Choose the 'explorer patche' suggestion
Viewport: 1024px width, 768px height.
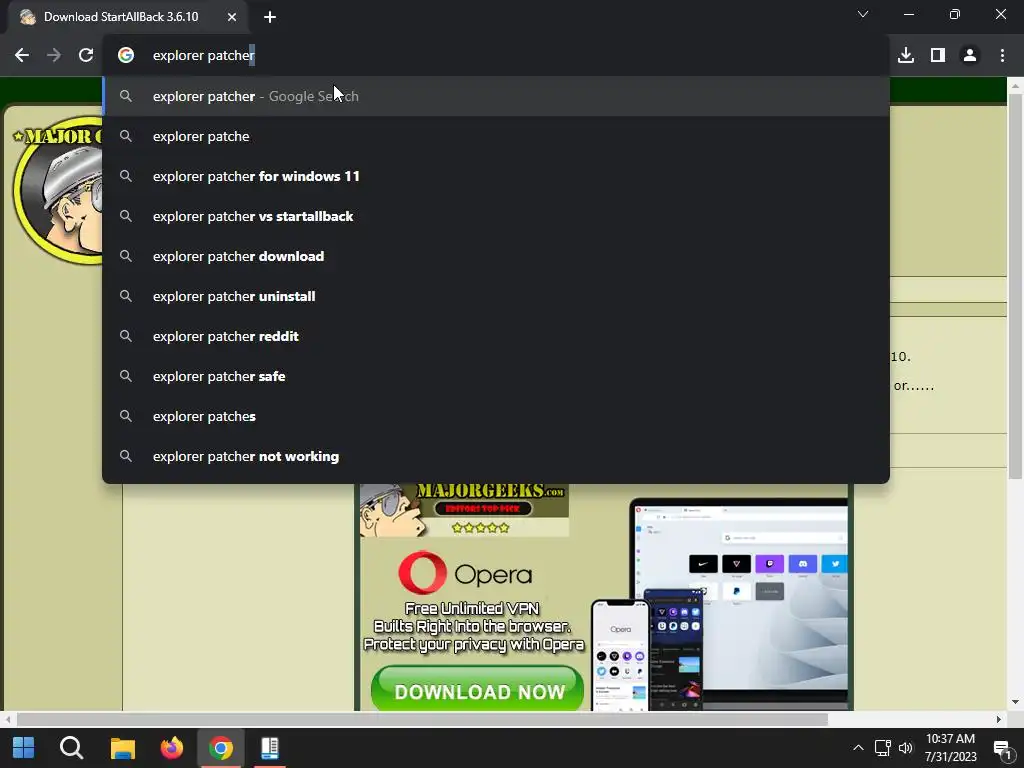pyautogui.click(x=496, y=136)
